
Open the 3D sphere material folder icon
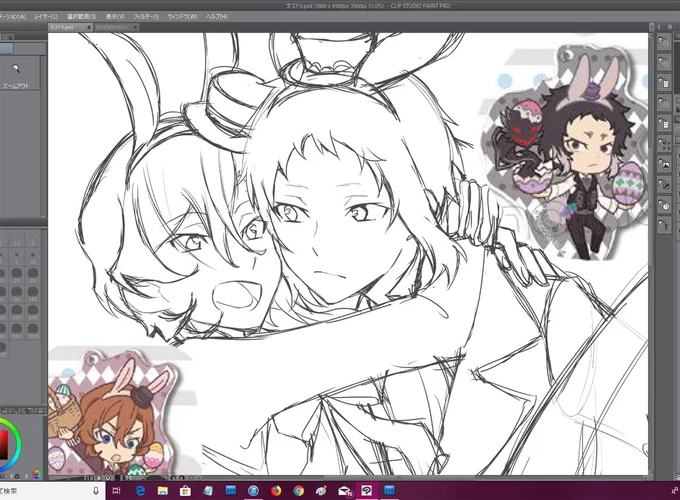664,206
